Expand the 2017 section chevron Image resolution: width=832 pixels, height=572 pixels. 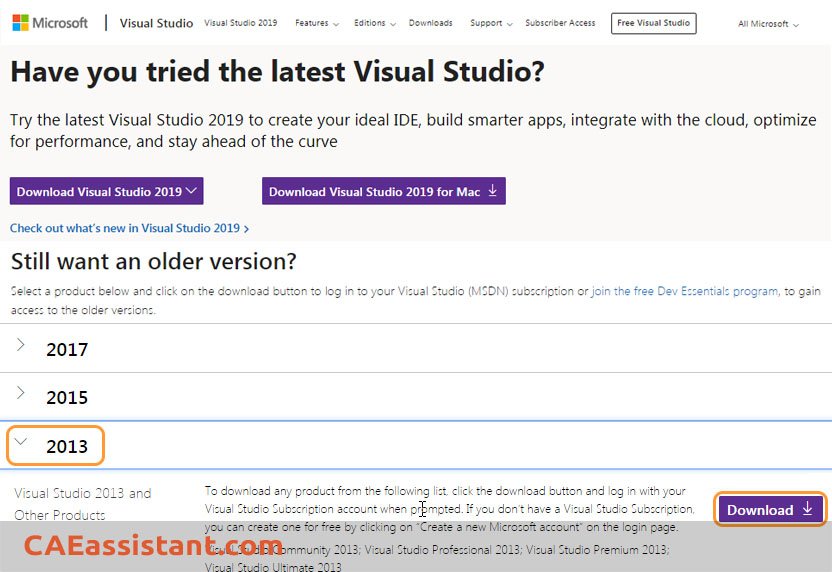coord(20,344)
